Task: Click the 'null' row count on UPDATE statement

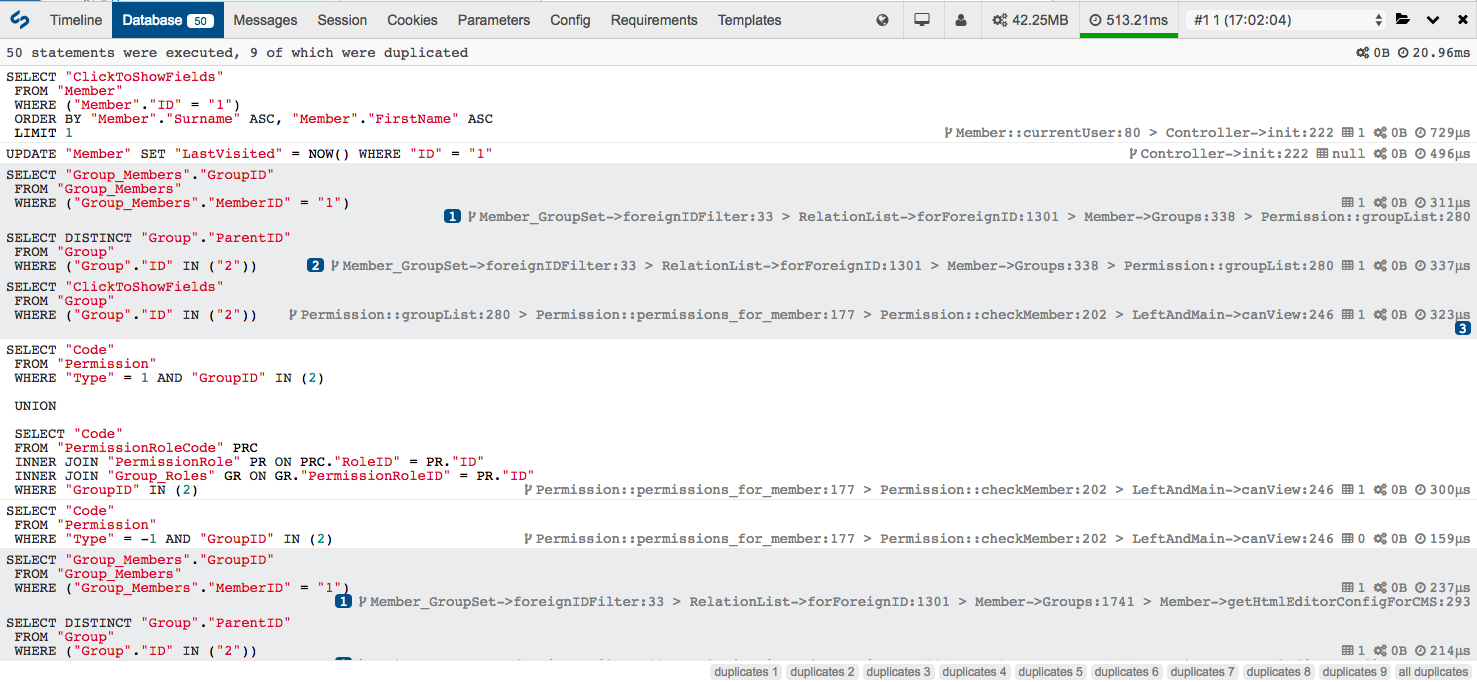Action: click(1341, 154)
